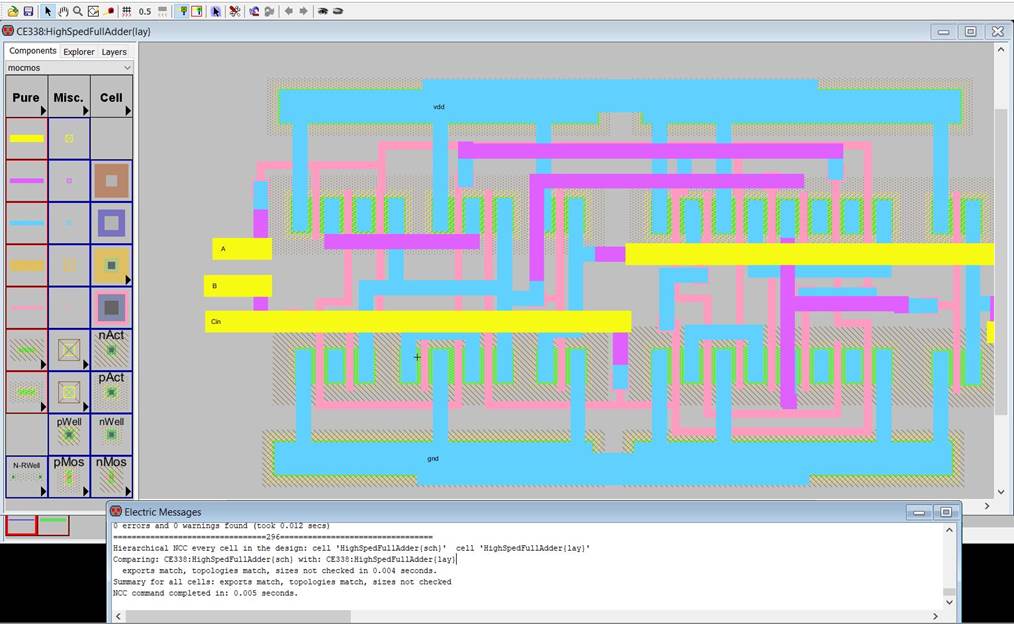Image resolution: width=1014 pixels, height=624 pixels.
Task: Pick the pMos transistor component
Action: (x=69, y=477)
